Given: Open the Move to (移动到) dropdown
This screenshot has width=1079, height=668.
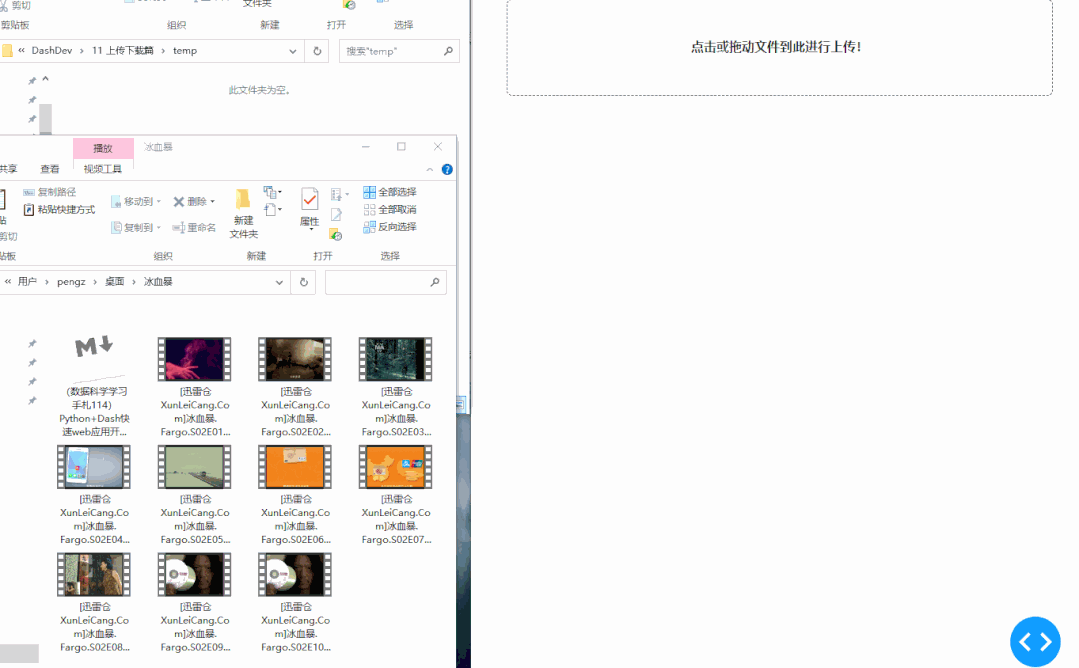Looking at the screenshot, I should click(136, 202).
